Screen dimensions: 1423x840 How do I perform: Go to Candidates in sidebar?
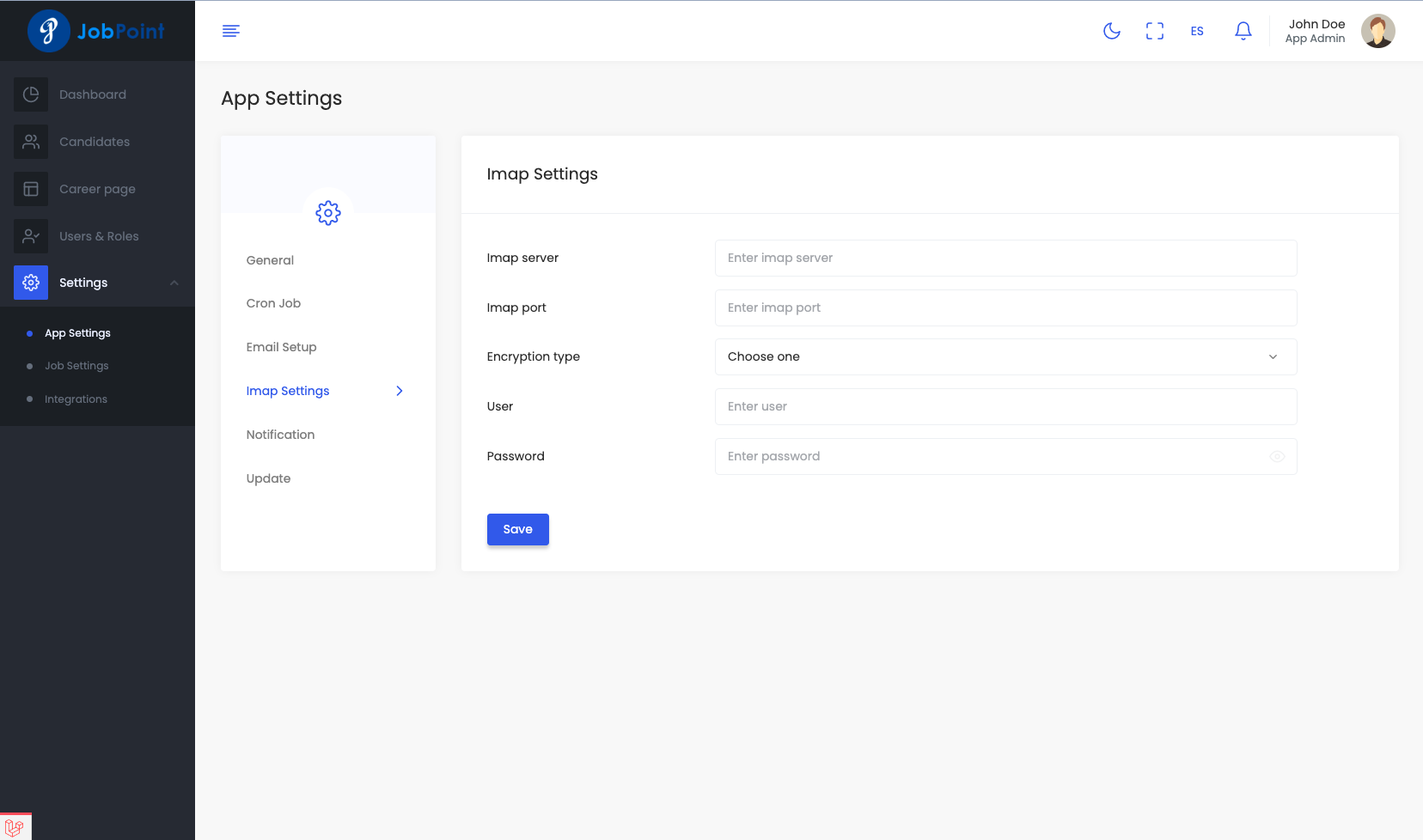[x=94, y=142]
